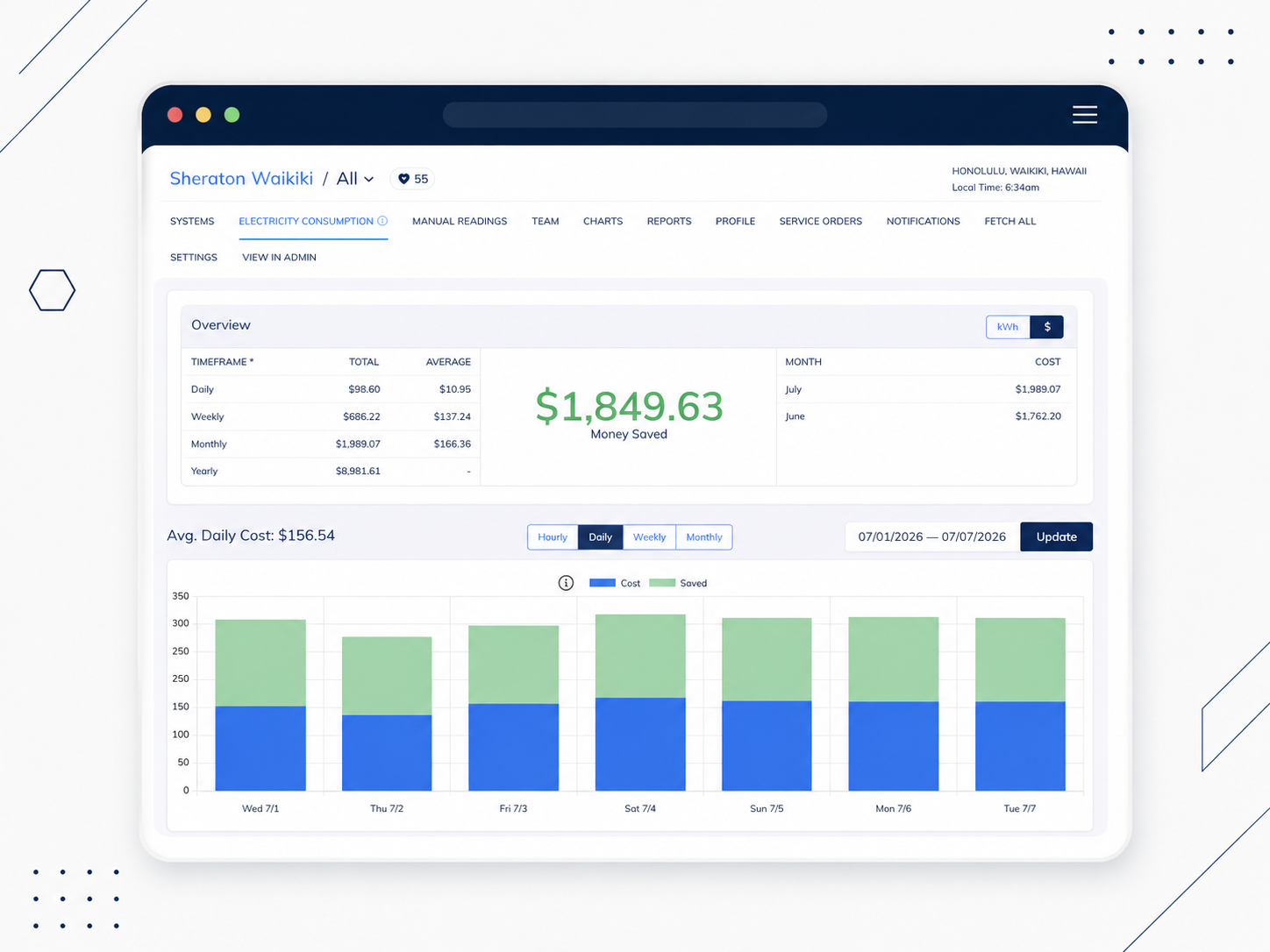Open the Service Orders tab

click(821, 222)
